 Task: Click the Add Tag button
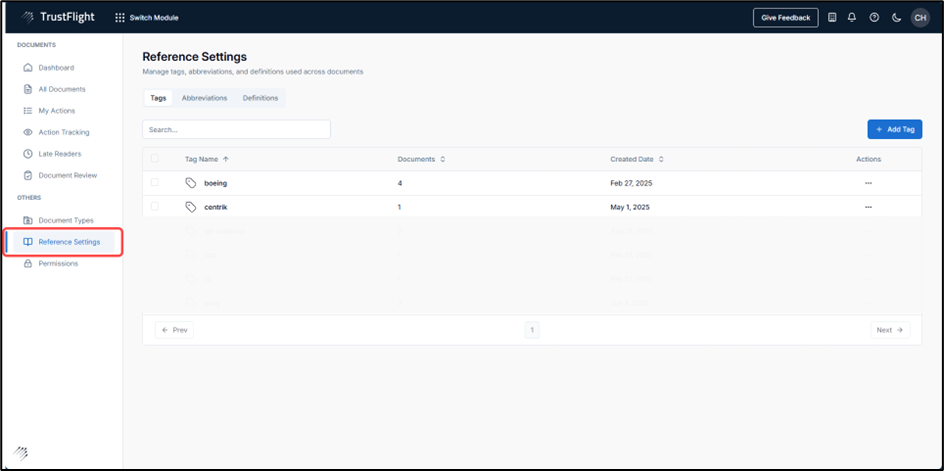click(894, 130)
